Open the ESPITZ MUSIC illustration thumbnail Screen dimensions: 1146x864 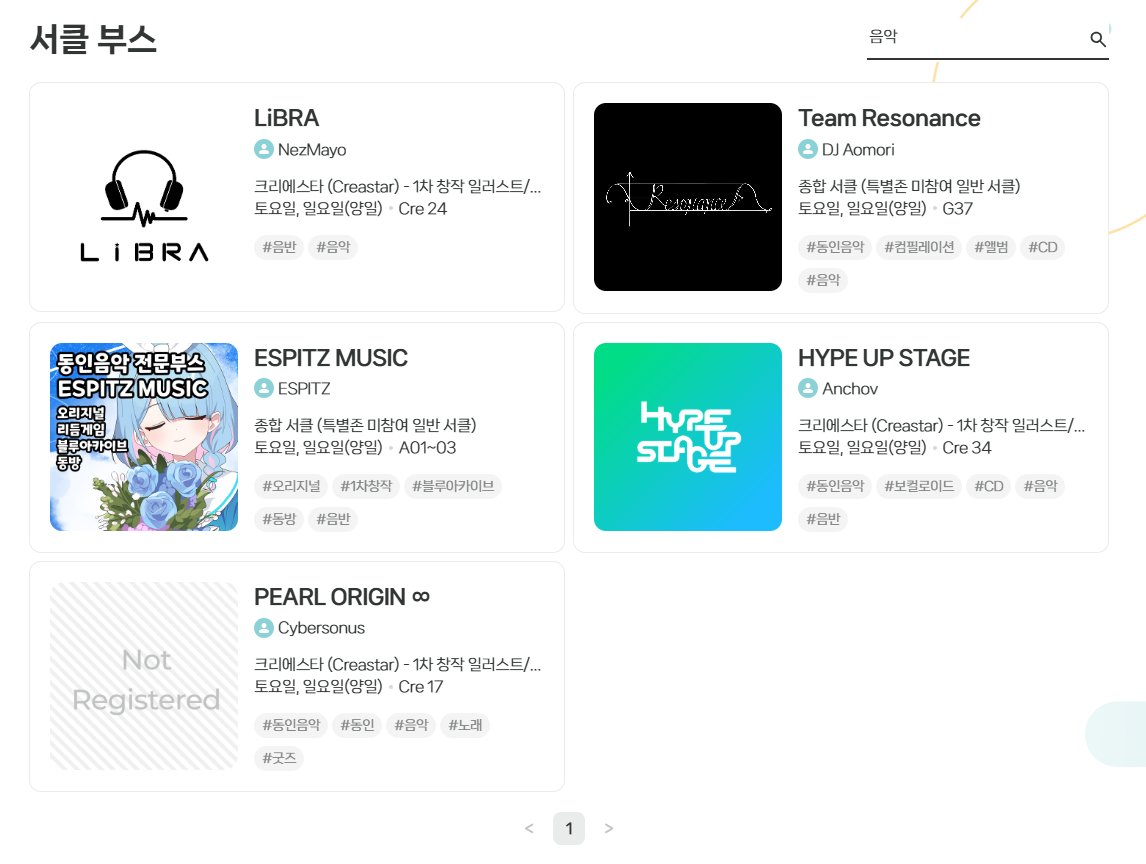tap(144, 436)
